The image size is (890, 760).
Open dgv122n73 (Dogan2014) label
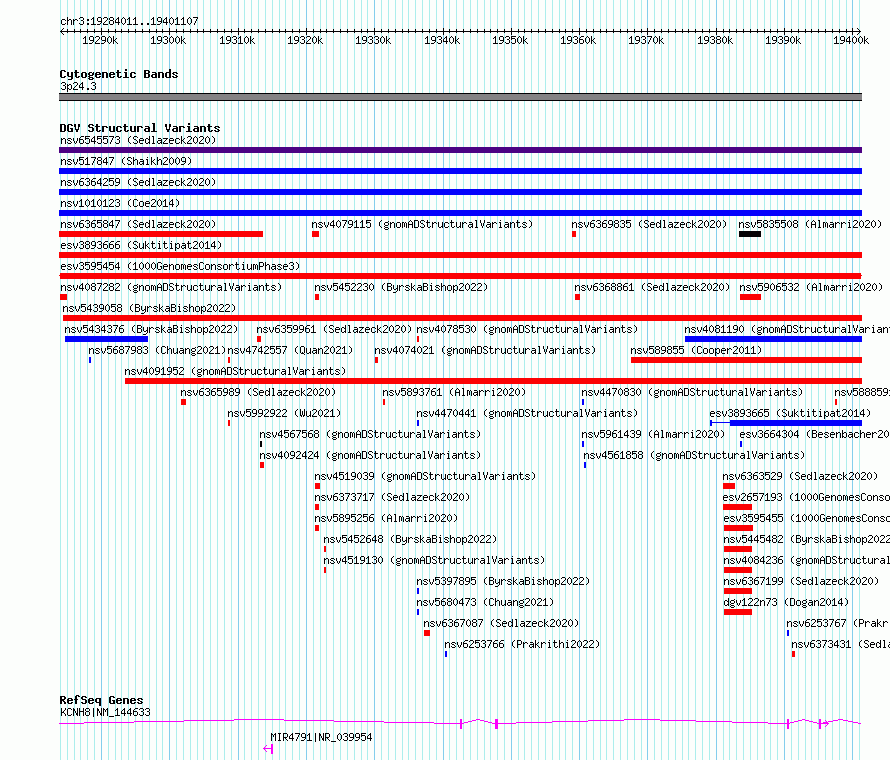point(786,602)
